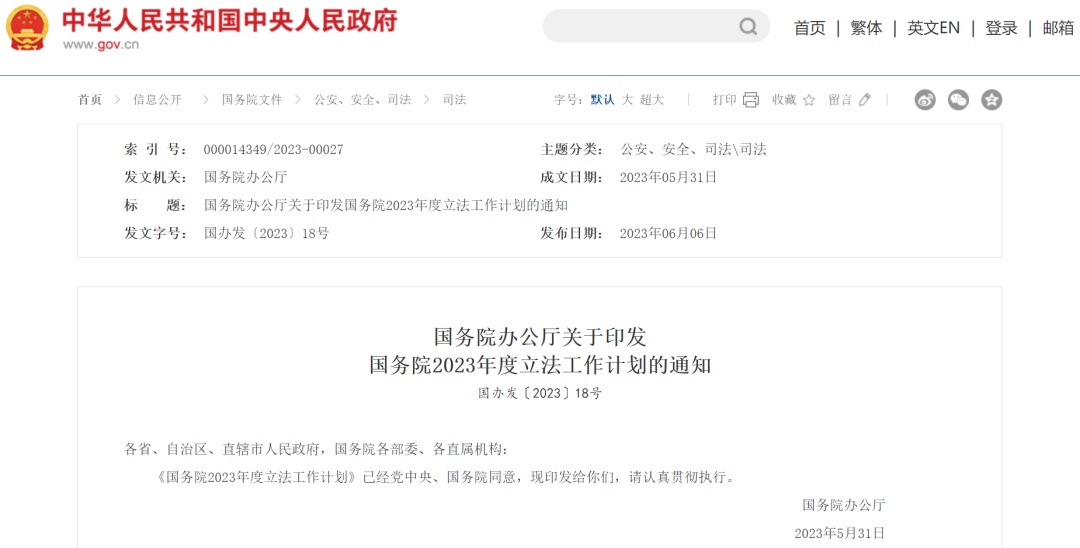Image resolution: width=1080 pixels, height=548 pixels.
Task: Click the favorite star outline icon
Action: click(x=809, y=100)
